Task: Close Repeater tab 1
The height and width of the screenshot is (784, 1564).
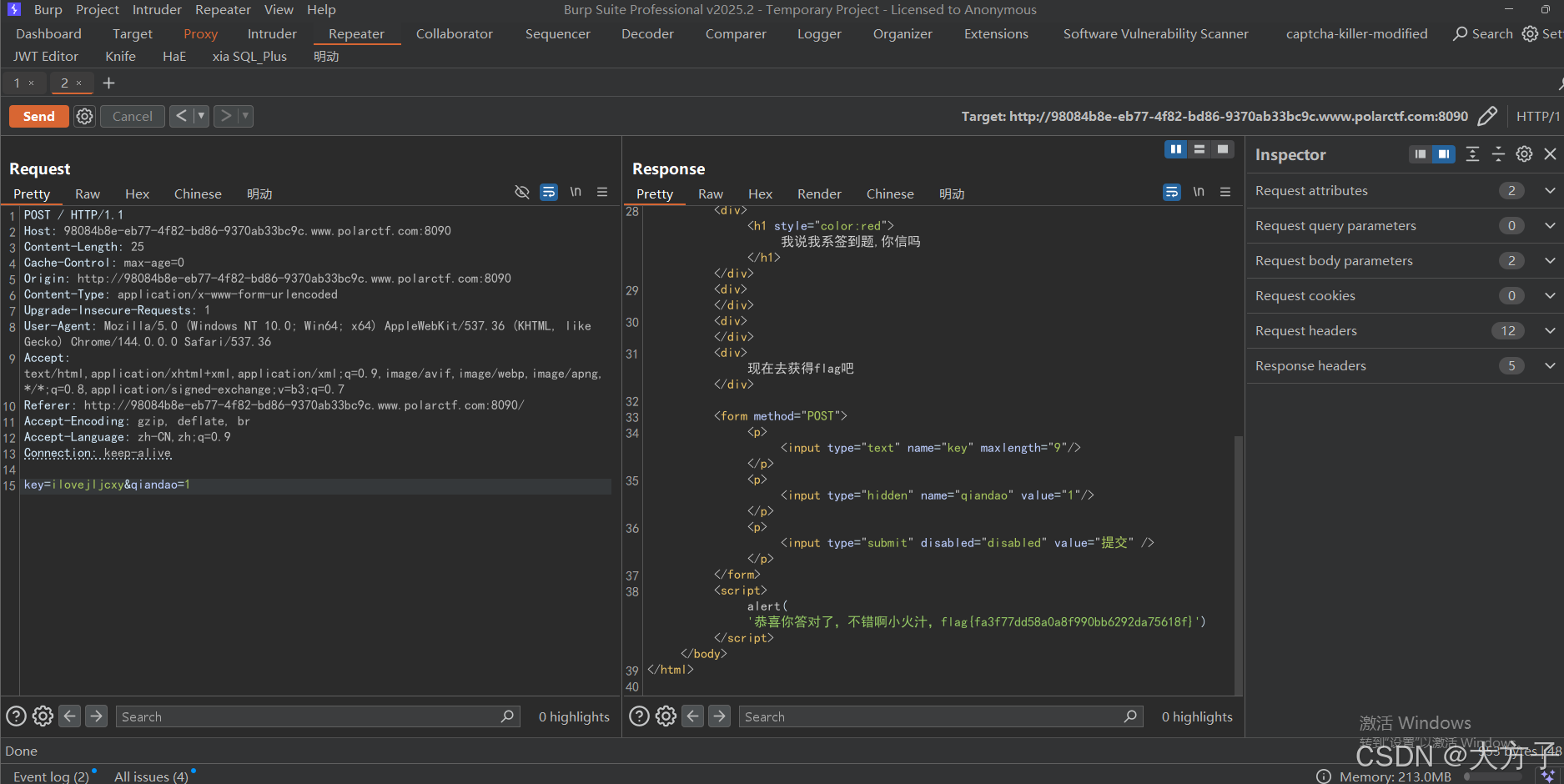Action: point(32,83)
